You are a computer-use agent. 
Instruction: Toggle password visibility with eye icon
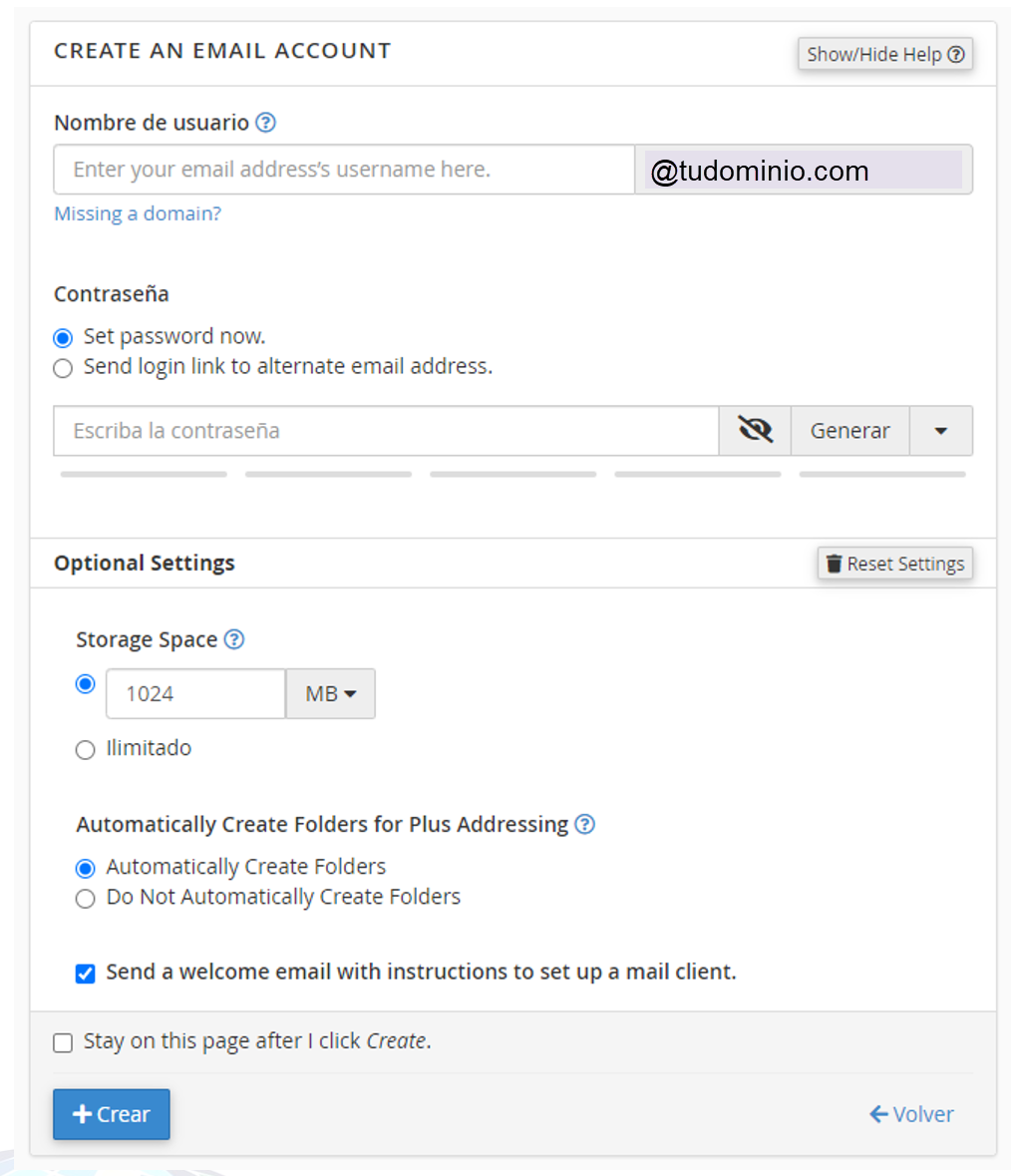(755, 431)
